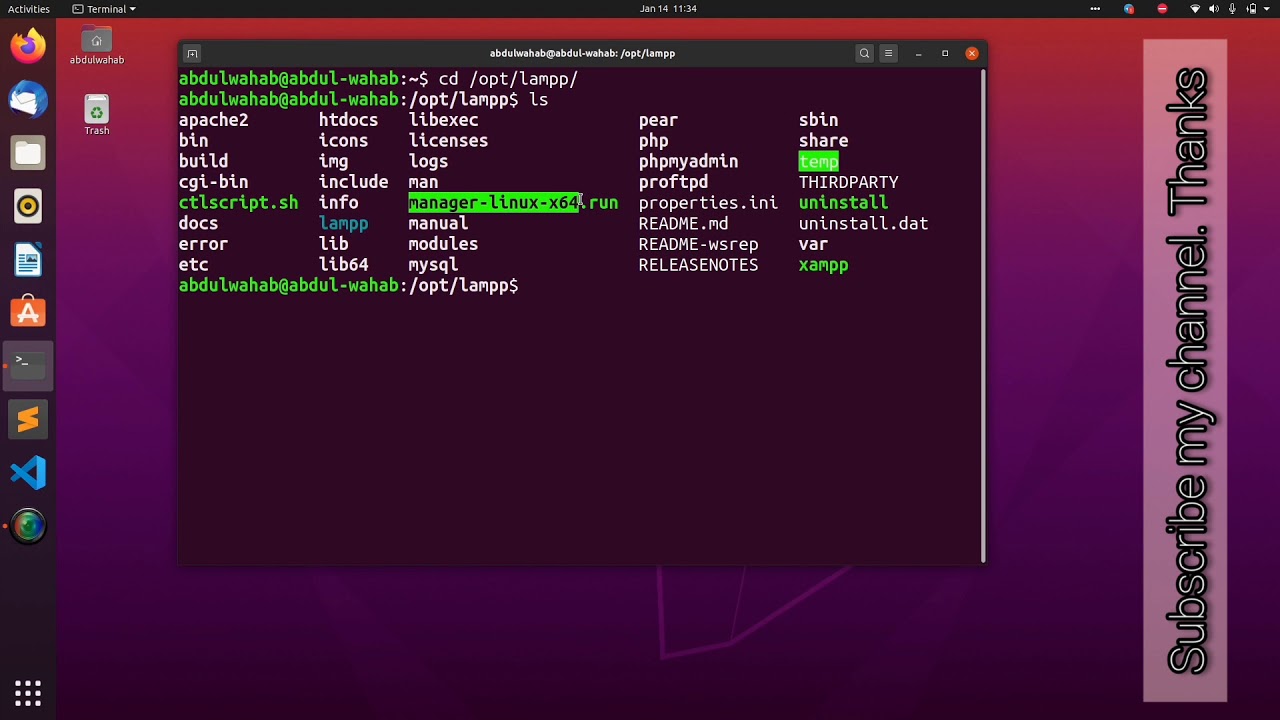
Task: Open the Files manager in the dock
Action: point(28,153)
